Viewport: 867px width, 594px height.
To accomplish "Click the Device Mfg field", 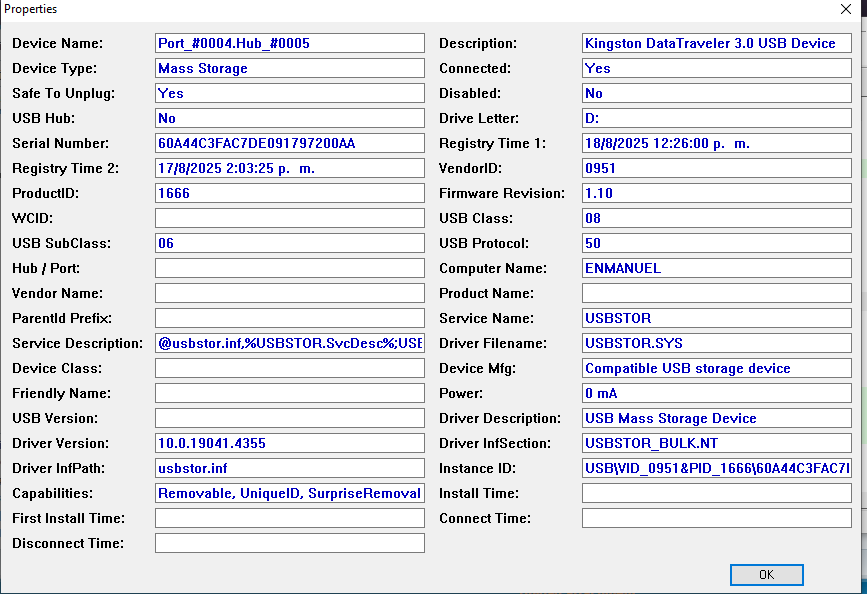I will (717, 368).
